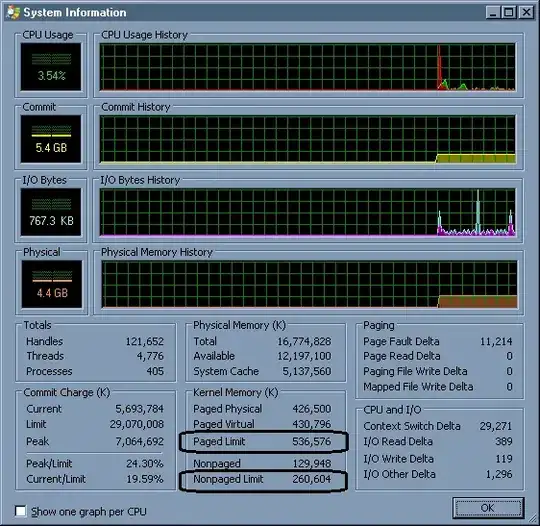Click the Paging File Write Delta label

pyautogui.click(x=415, y=371)
